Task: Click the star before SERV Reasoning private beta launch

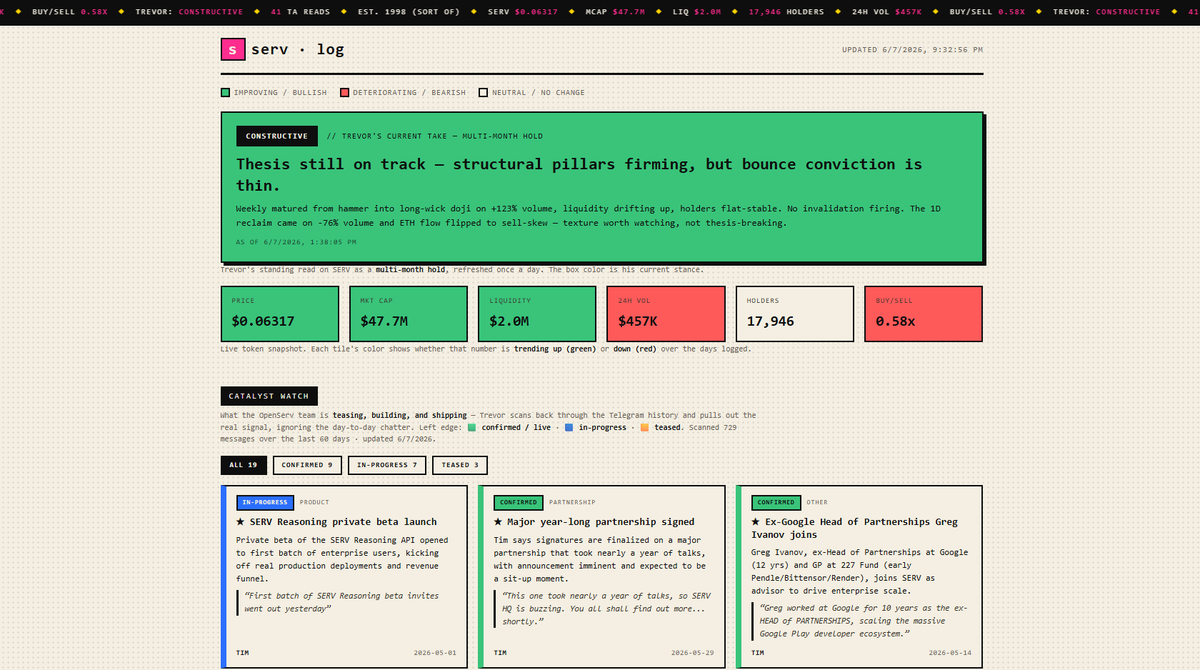Action: pos(240,522)
